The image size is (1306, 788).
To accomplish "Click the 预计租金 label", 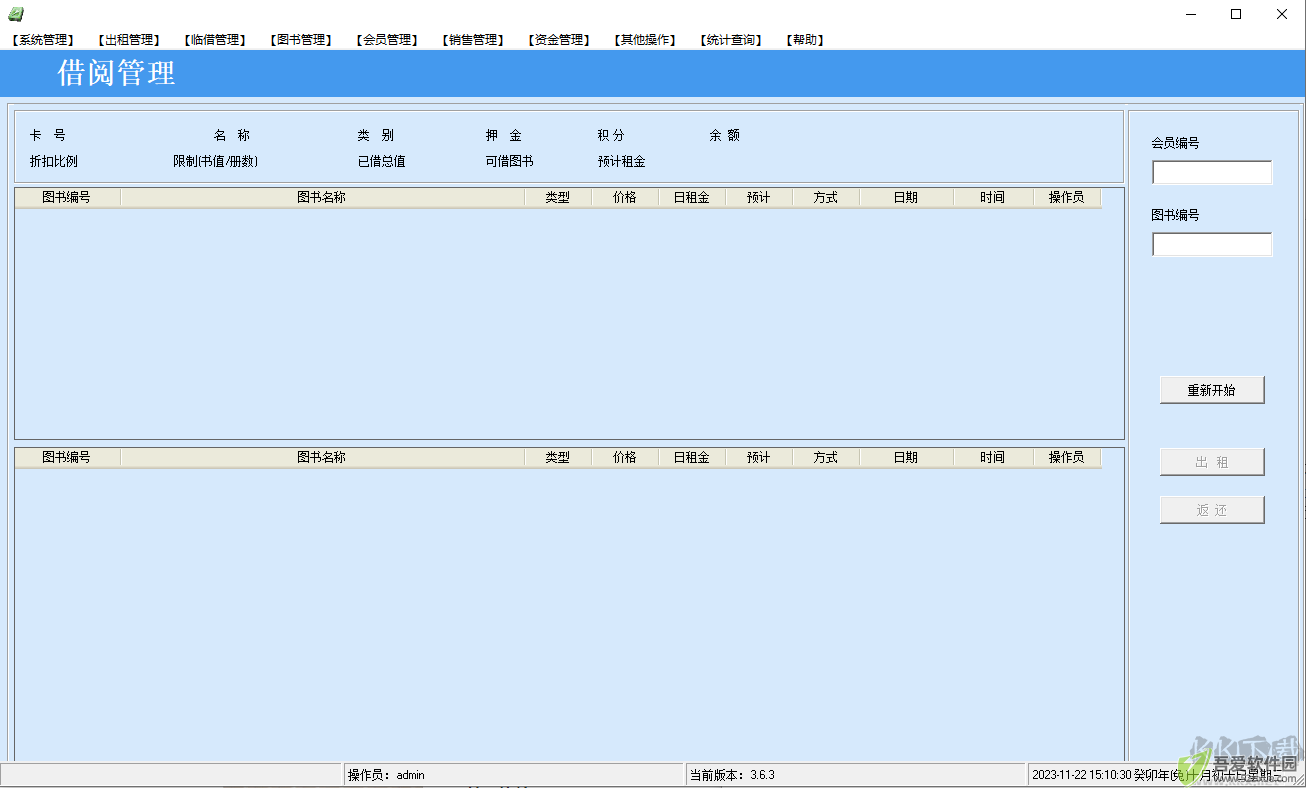I will pyautogui.click(x=622, y=161).
